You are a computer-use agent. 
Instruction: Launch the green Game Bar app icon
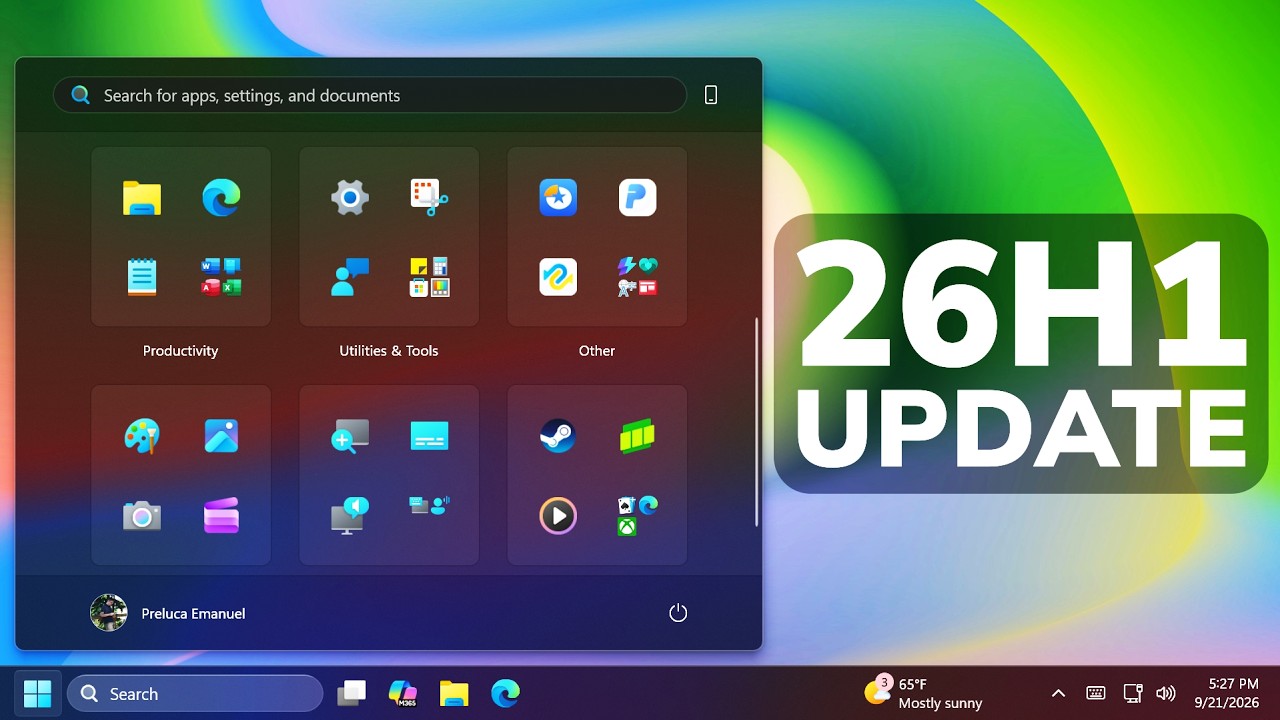[x=638, y=436]
